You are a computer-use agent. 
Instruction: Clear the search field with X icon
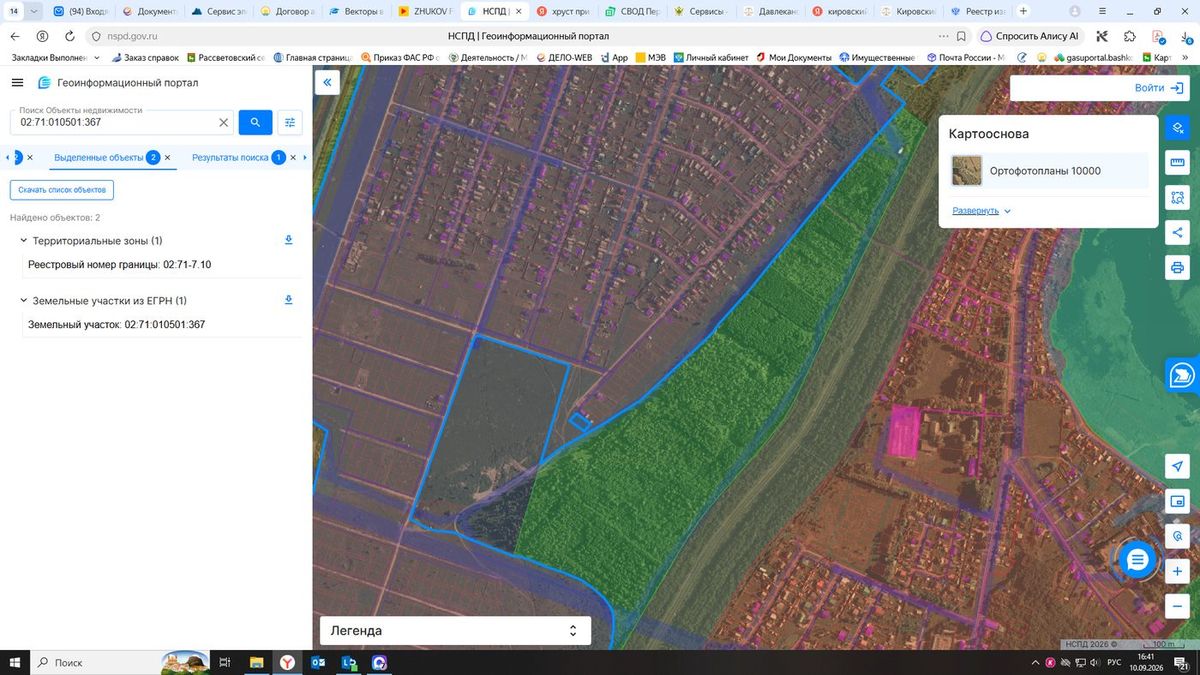[224, 123]
